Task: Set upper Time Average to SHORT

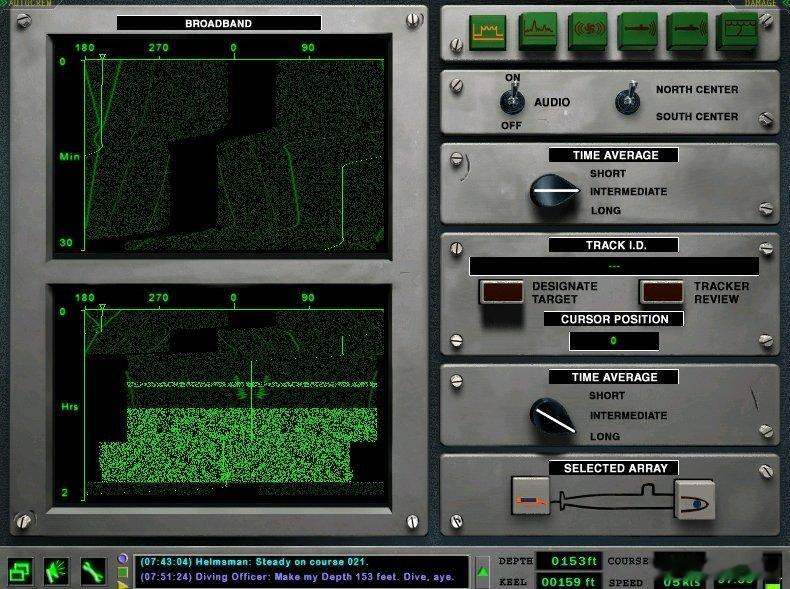Action: pos(608,173)
